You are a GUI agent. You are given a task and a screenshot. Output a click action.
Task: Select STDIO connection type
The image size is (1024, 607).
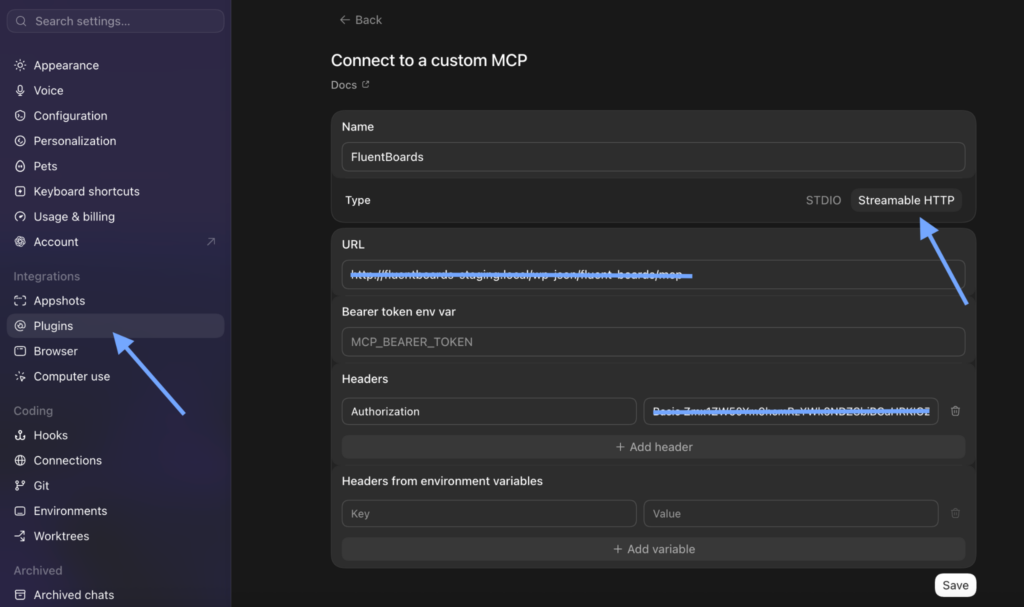coord(823,200)
